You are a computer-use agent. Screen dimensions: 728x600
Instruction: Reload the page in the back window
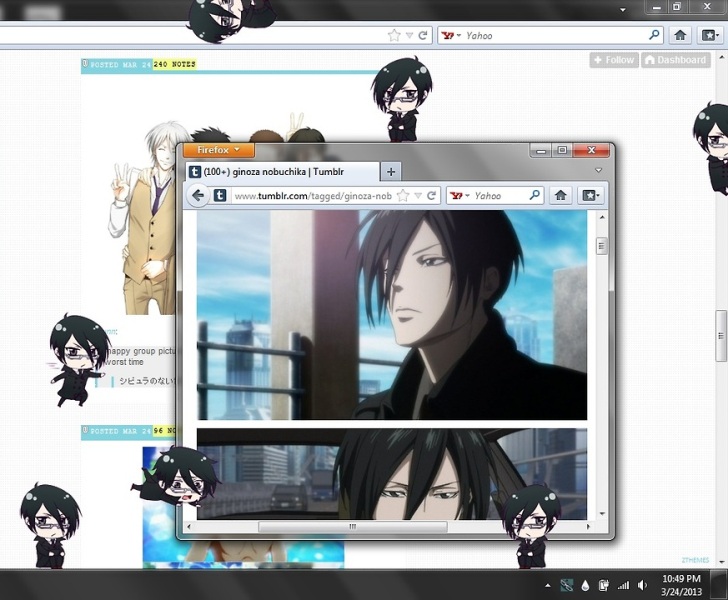422,35
